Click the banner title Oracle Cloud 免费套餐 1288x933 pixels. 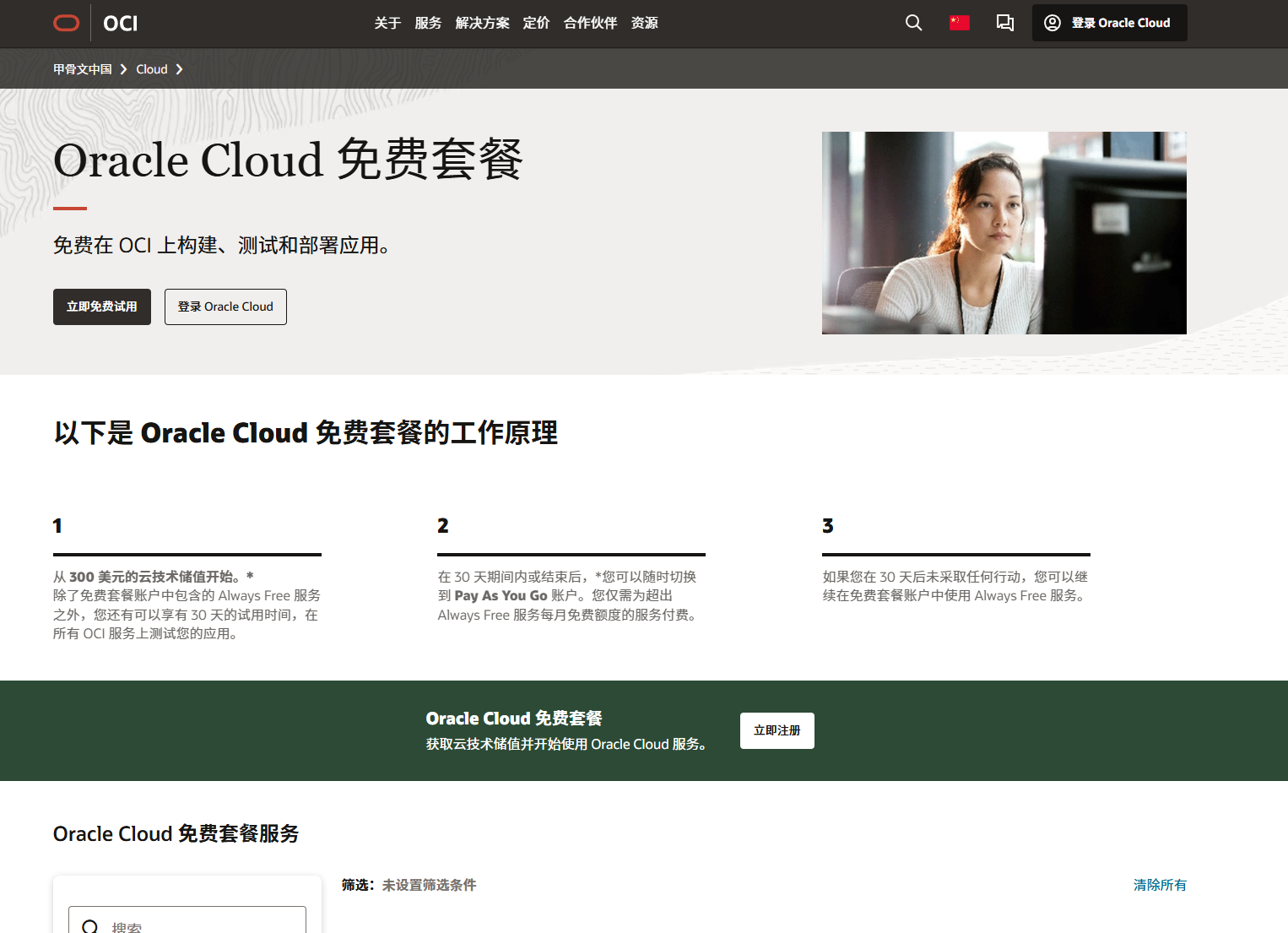point(514,719)
